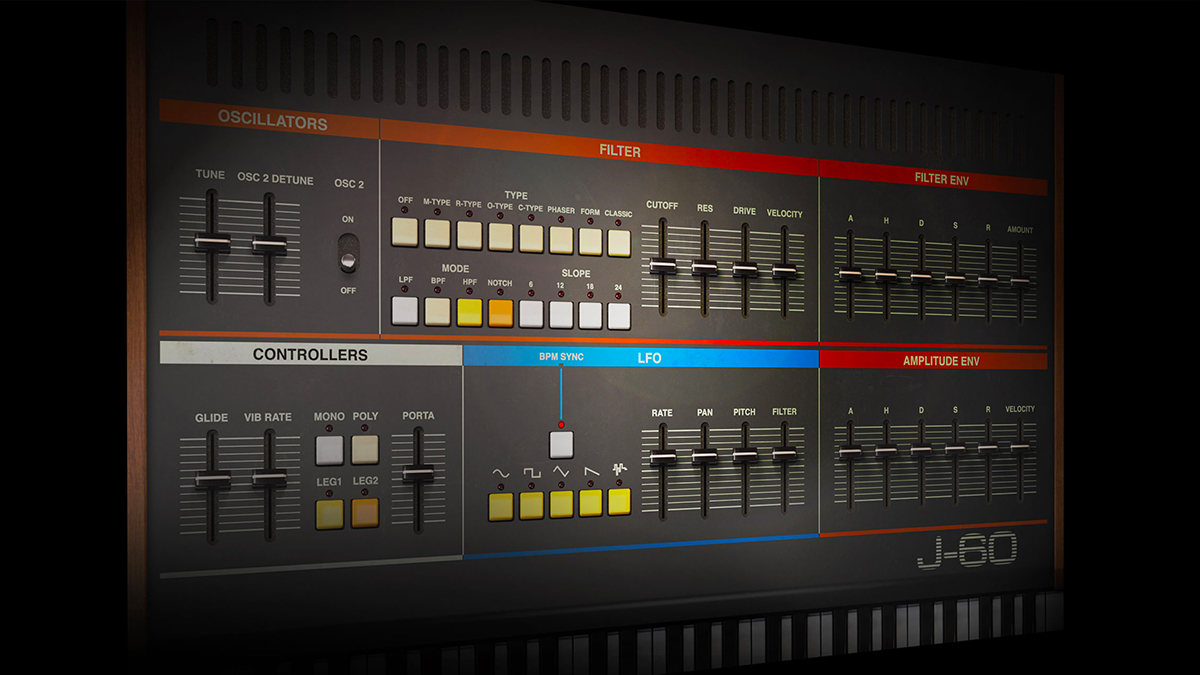Viewport: 1200px width, 675px height.
Task: Select the CLASSIC filter type
Action: click(x=619, y=243)
